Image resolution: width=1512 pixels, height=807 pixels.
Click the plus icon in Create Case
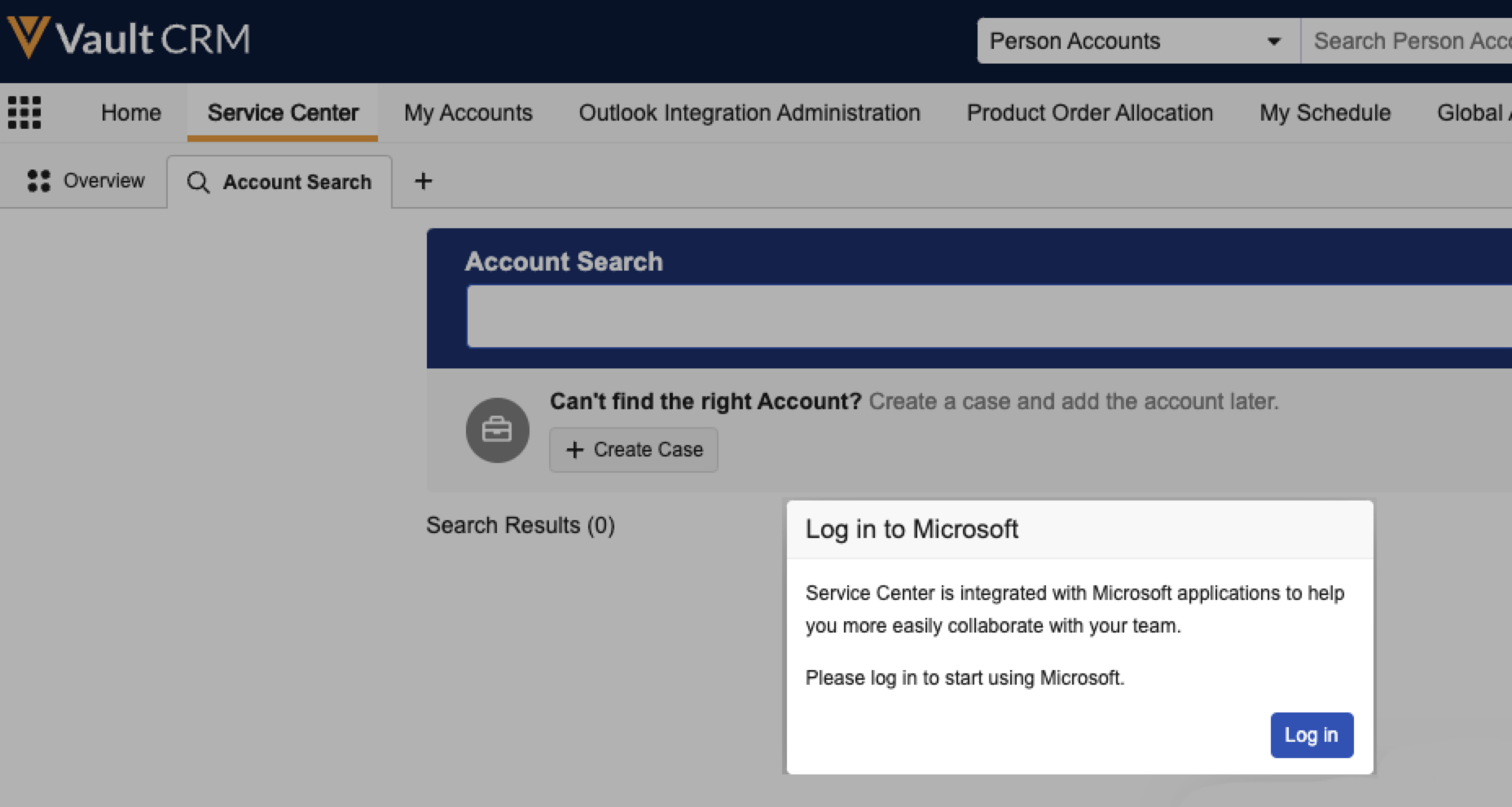(x=575, y=450)
